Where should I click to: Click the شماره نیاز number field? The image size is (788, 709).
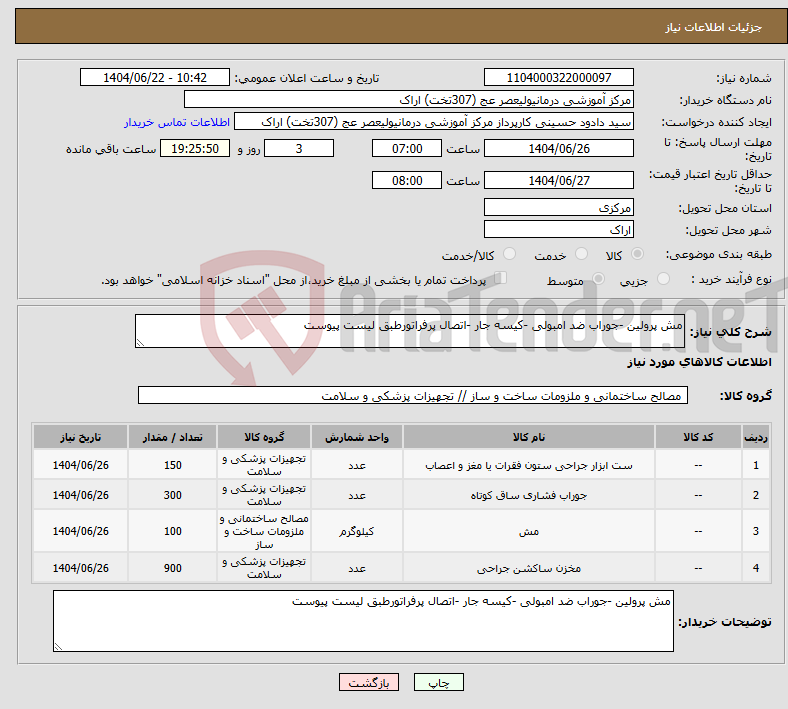tap(558, 78)
